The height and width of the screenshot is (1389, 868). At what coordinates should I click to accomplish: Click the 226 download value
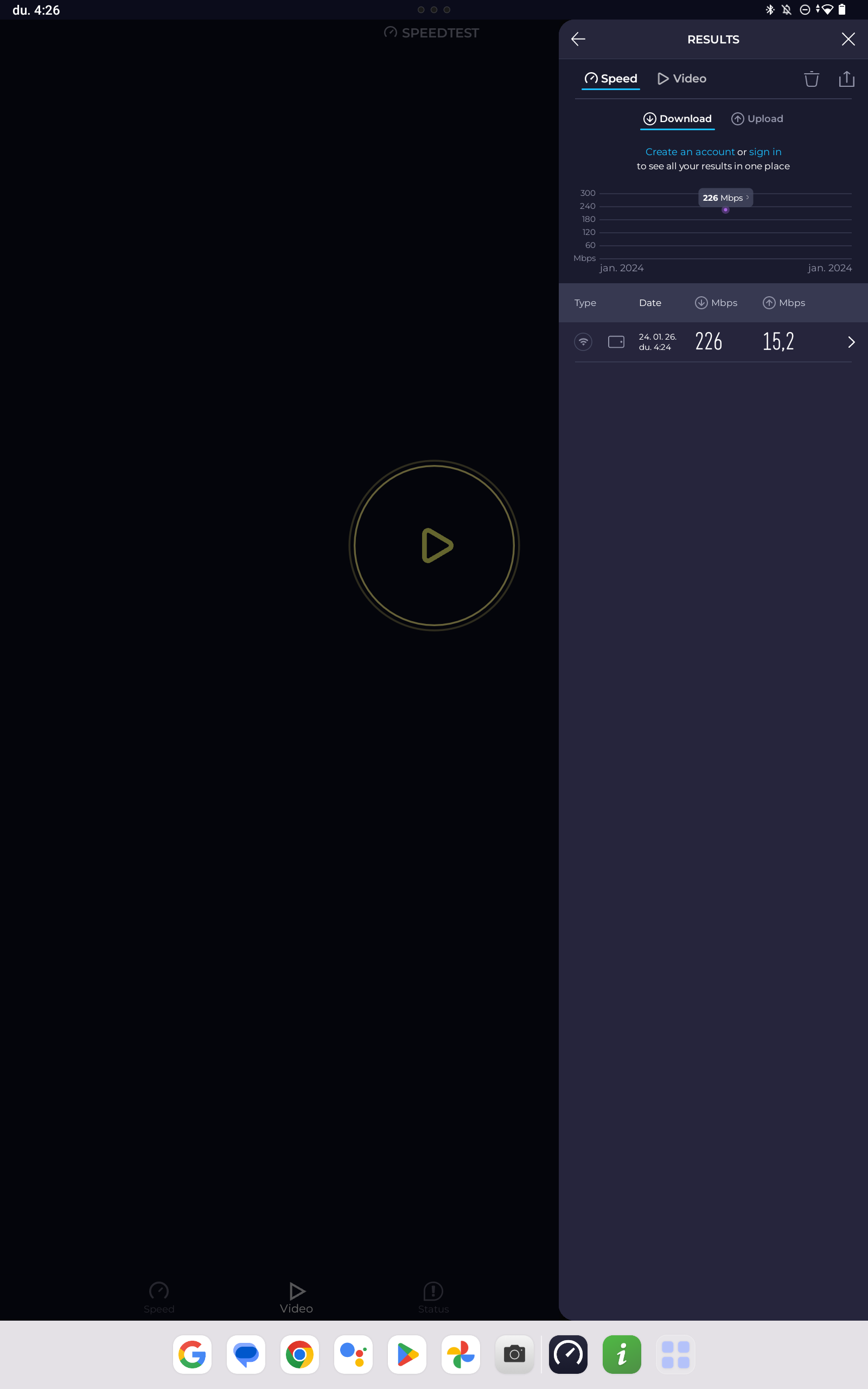[x=709, y=341]
